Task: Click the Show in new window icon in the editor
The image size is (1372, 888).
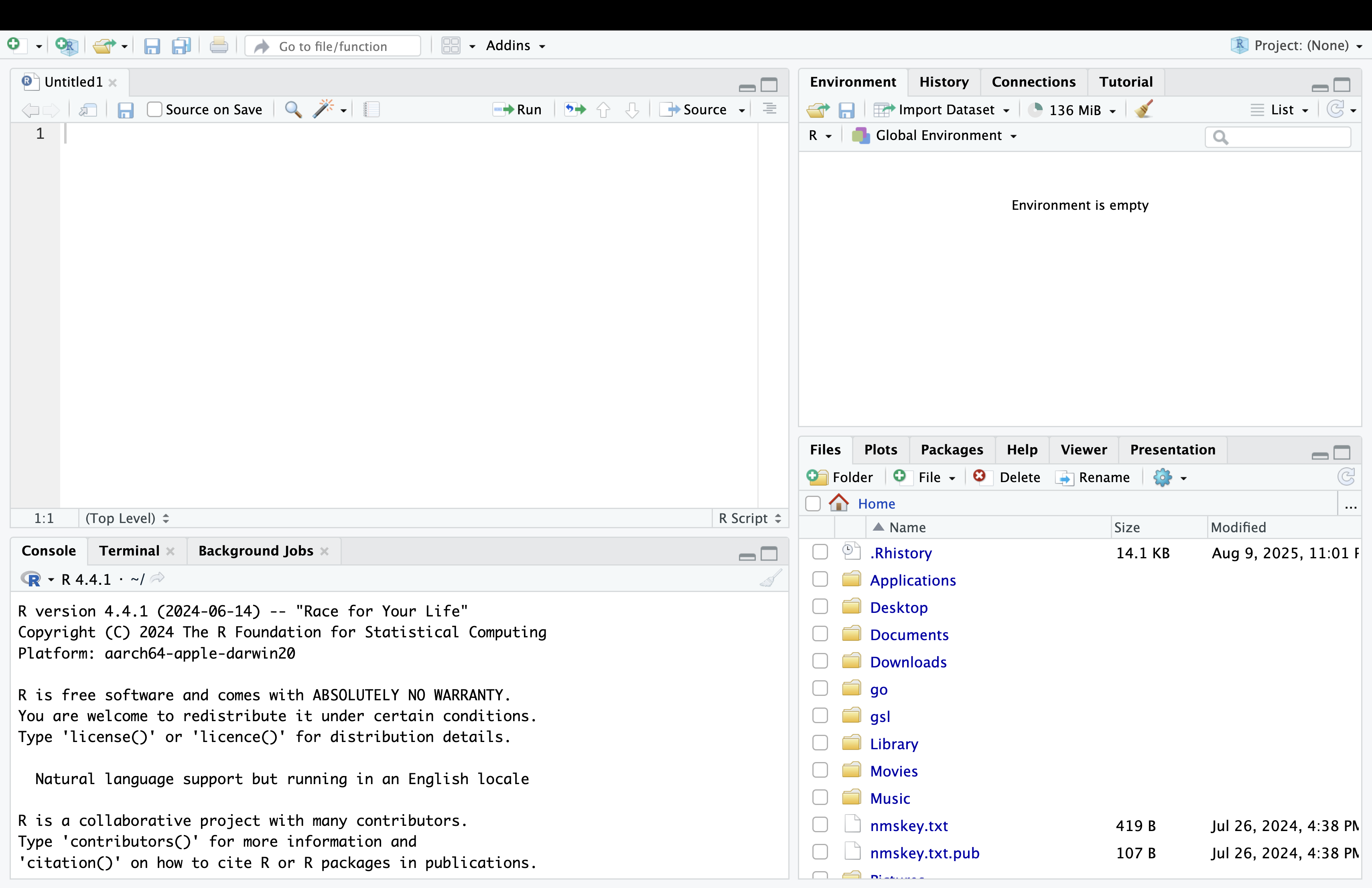Action: coord(88,109)
